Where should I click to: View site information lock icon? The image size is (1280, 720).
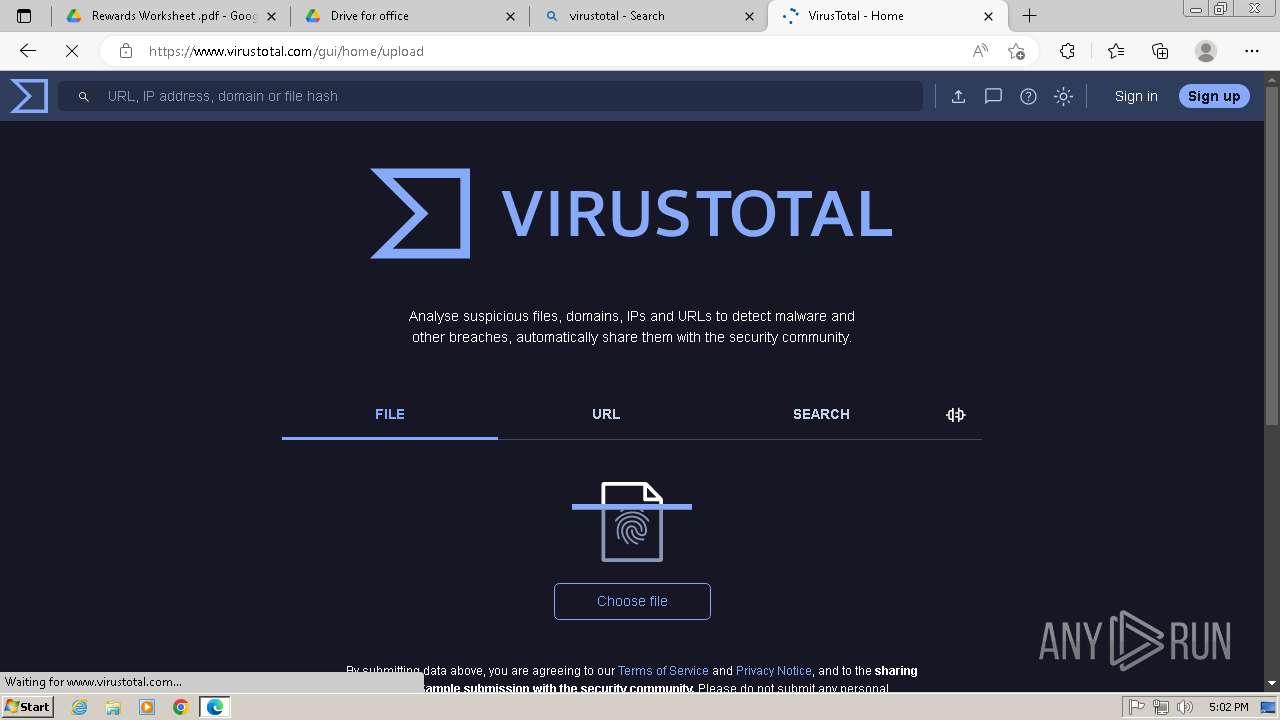click(x=125, y=51)
